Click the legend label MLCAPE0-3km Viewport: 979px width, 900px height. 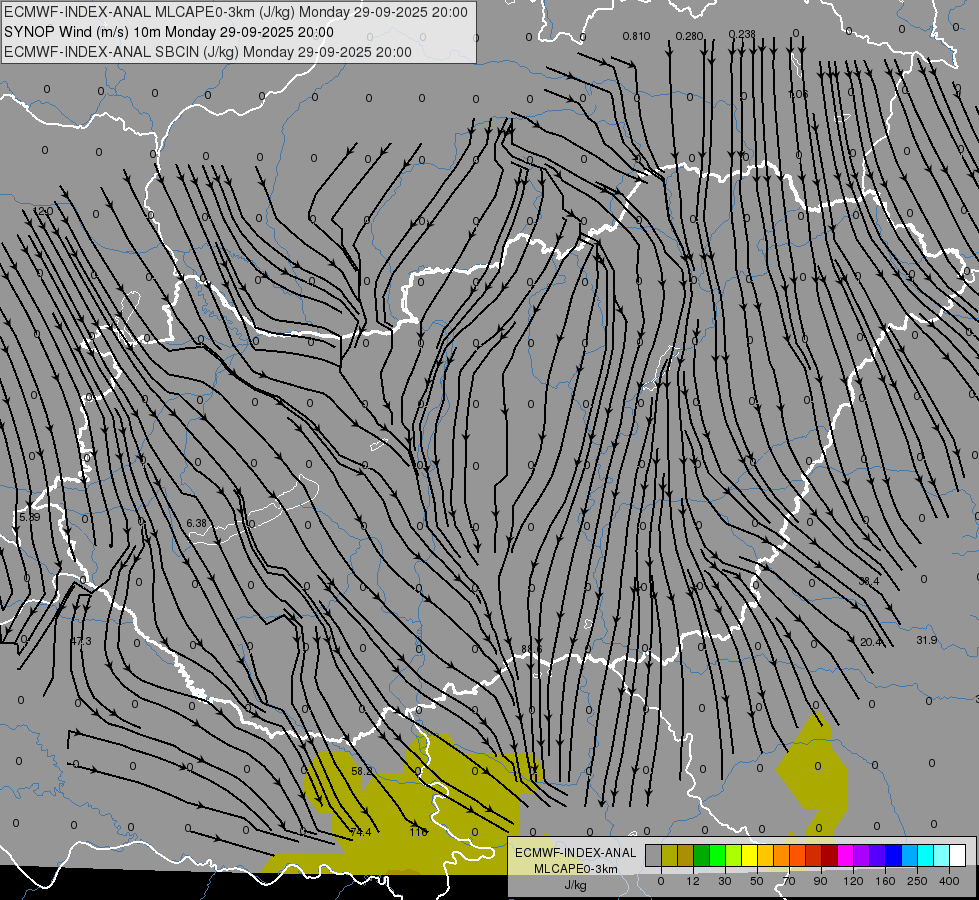(576, 869)
